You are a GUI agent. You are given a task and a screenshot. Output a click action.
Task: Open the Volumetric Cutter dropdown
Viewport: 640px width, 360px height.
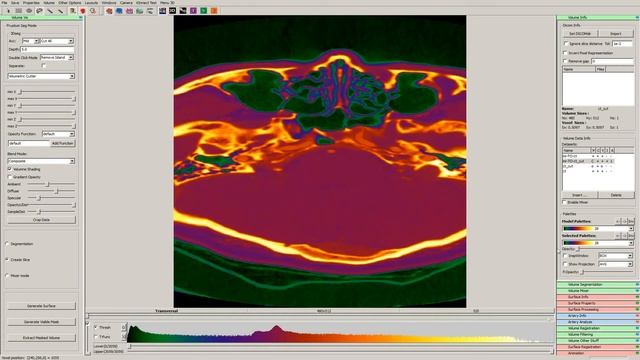pyautogui.click(x=41, y=76)
